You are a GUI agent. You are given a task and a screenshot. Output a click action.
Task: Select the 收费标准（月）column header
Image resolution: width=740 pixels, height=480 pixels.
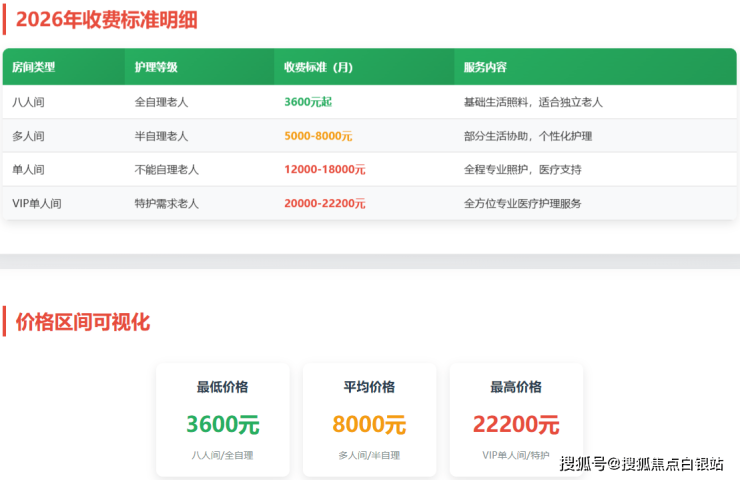click(x=318, y=67)
